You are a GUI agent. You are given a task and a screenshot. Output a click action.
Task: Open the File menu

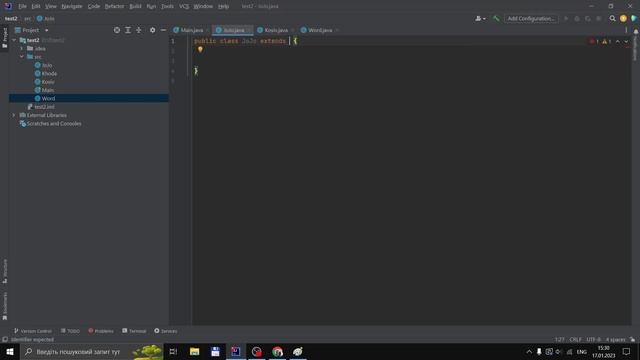tap(22, 6)
